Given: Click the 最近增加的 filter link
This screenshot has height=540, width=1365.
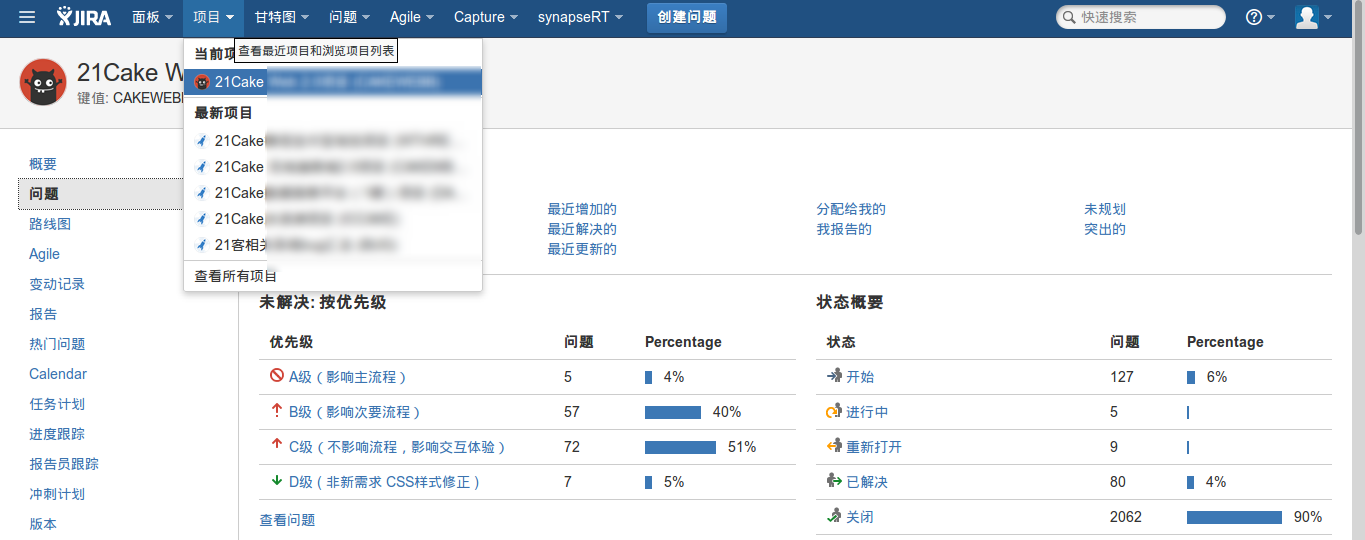Looking at the screenshot, I should [x=582, y=209].
